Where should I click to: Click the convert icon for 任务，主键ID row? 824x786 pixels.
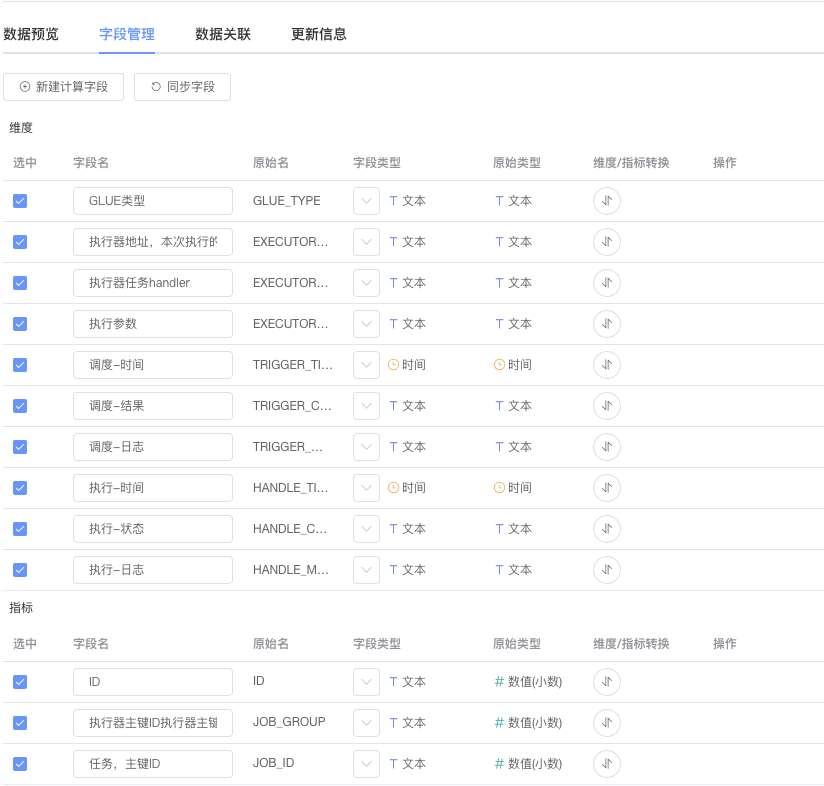(x=607, y=762)
